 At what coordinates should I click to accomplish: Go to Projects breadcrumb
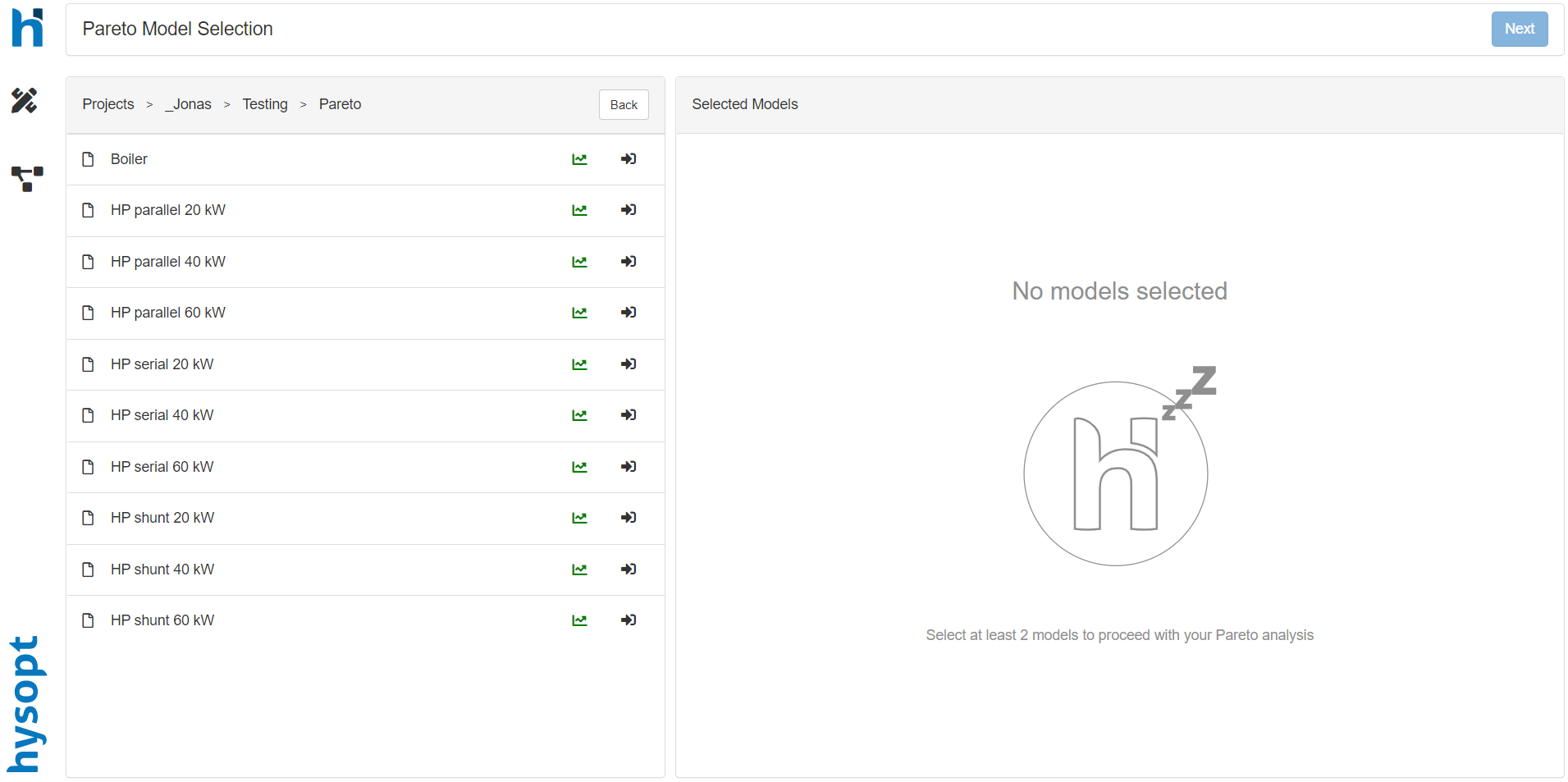click(x=108, y=104)
